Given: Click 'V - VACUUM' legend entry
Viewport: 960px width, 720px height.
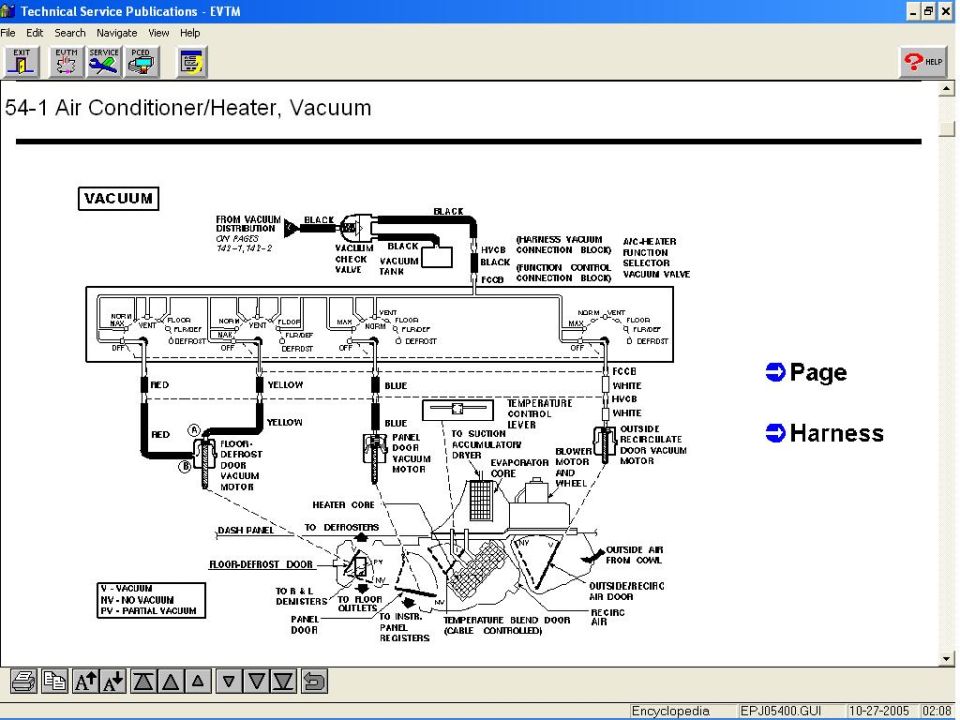Looking at the screenshot, I should pos(126,589).
